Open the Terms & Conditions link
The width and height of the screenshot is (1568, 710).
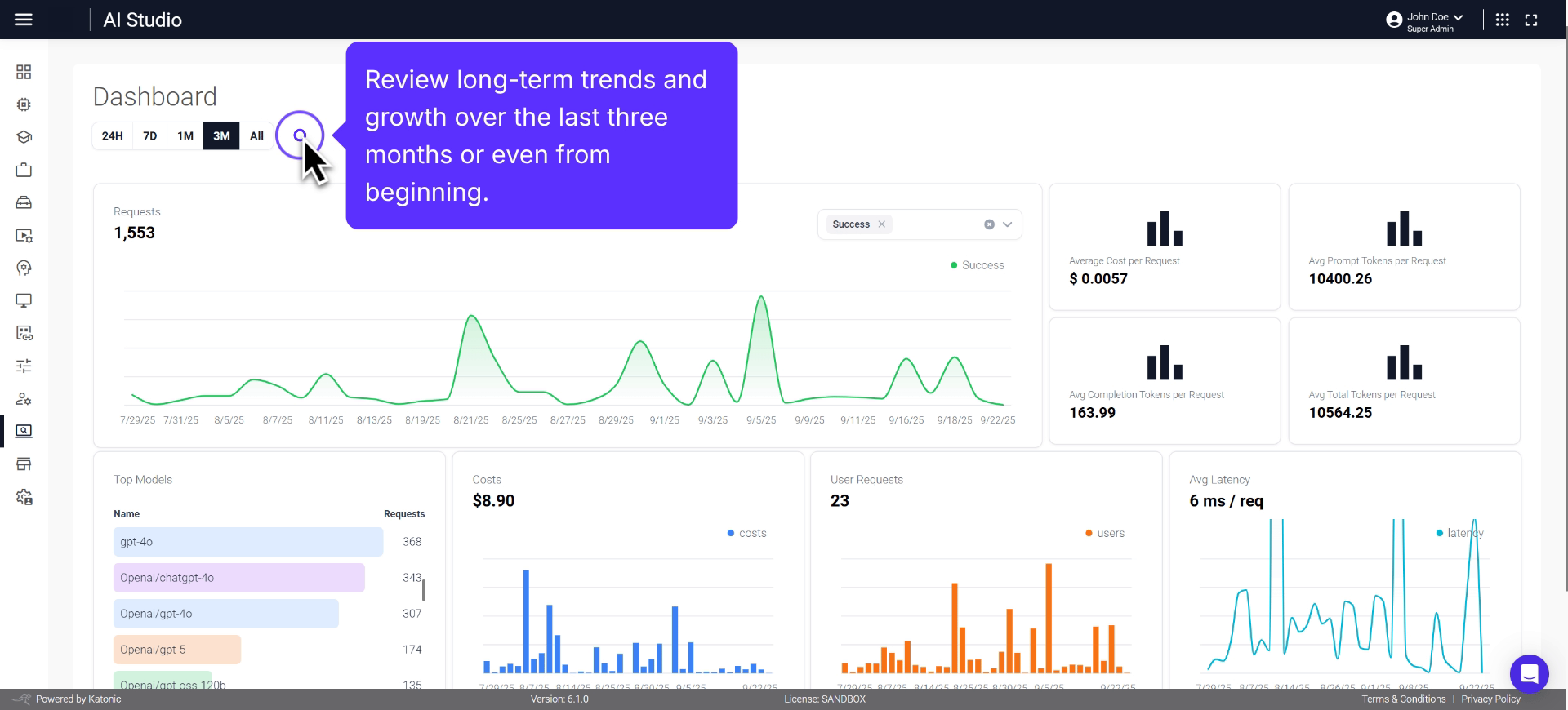1403,699
